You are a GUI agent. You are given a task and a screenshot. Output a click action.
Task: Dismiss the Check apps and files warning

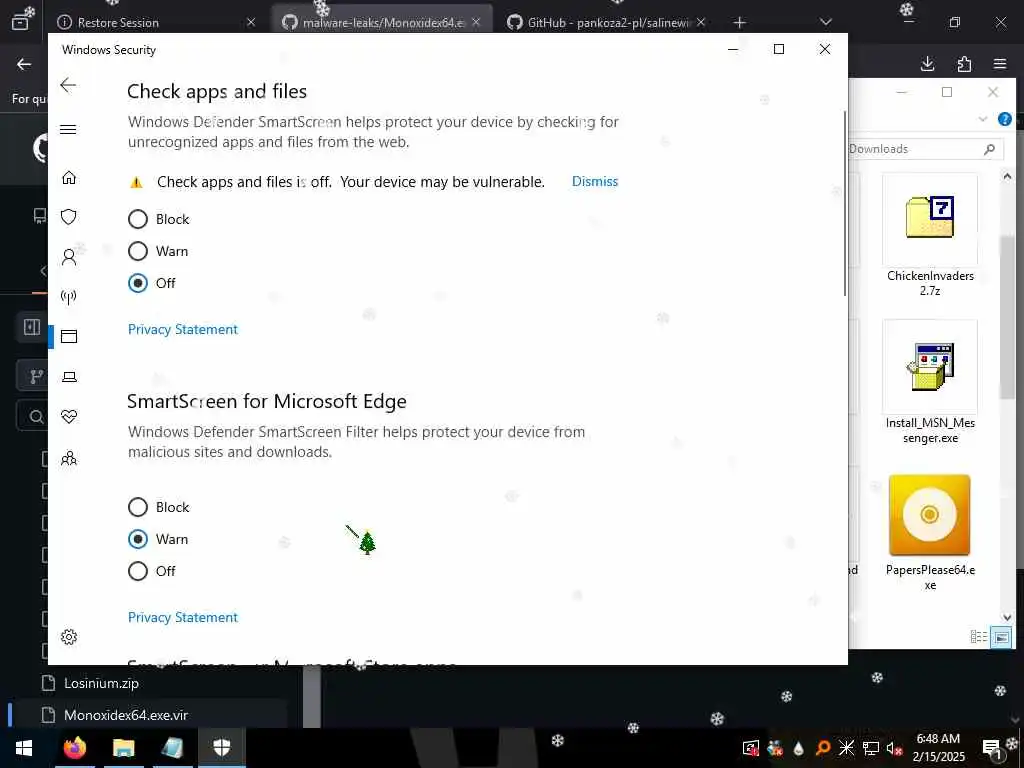(594, 182)
